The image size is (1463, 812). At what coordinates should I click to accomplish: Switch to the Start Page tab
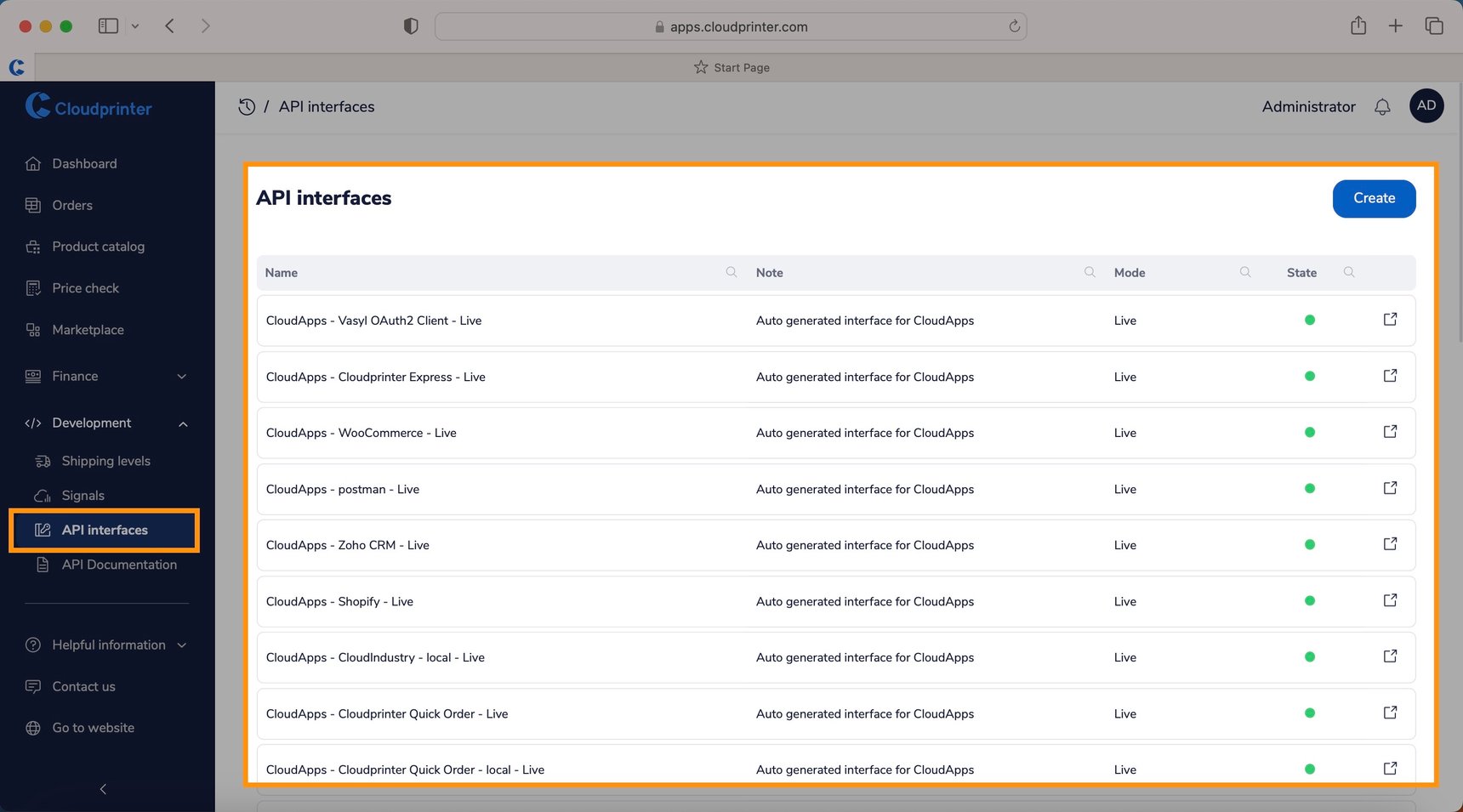point(731,67)
